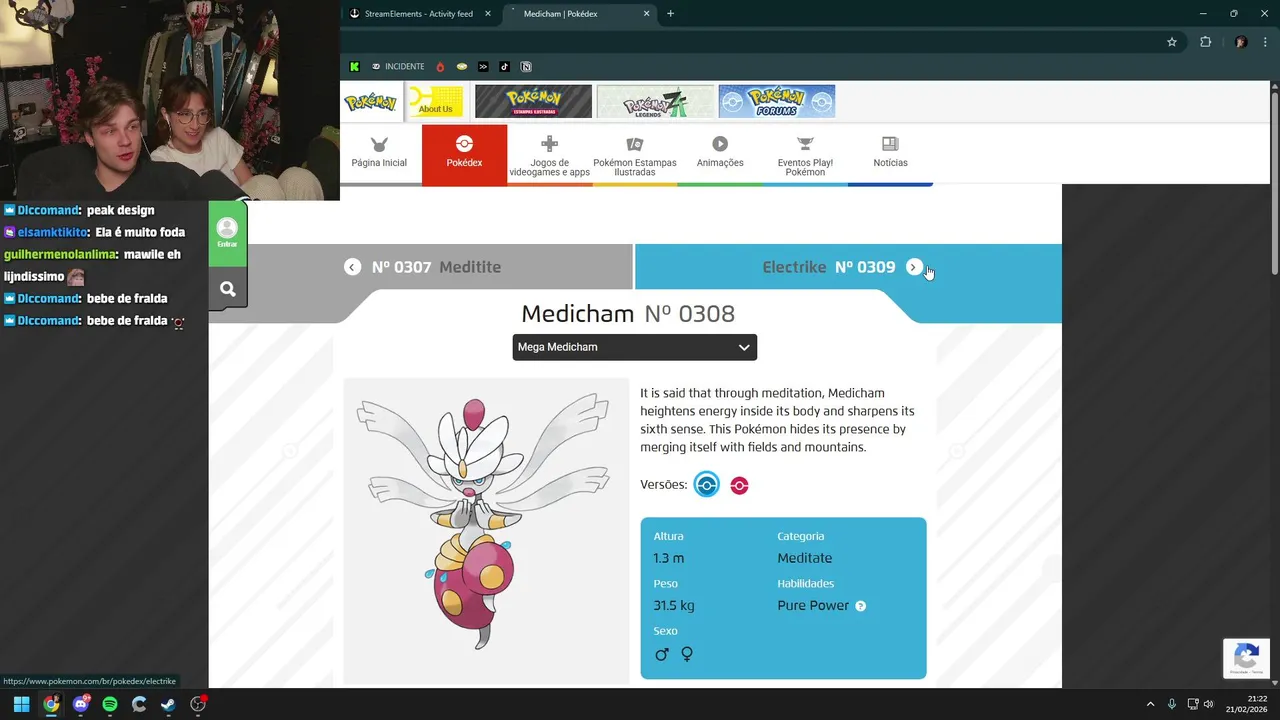Image resolution: width=1280 pixels, height=720 pixels.
Task: Select the Medicham Pokédex tab
Action: pyautogui.click(x=578, y=14)
